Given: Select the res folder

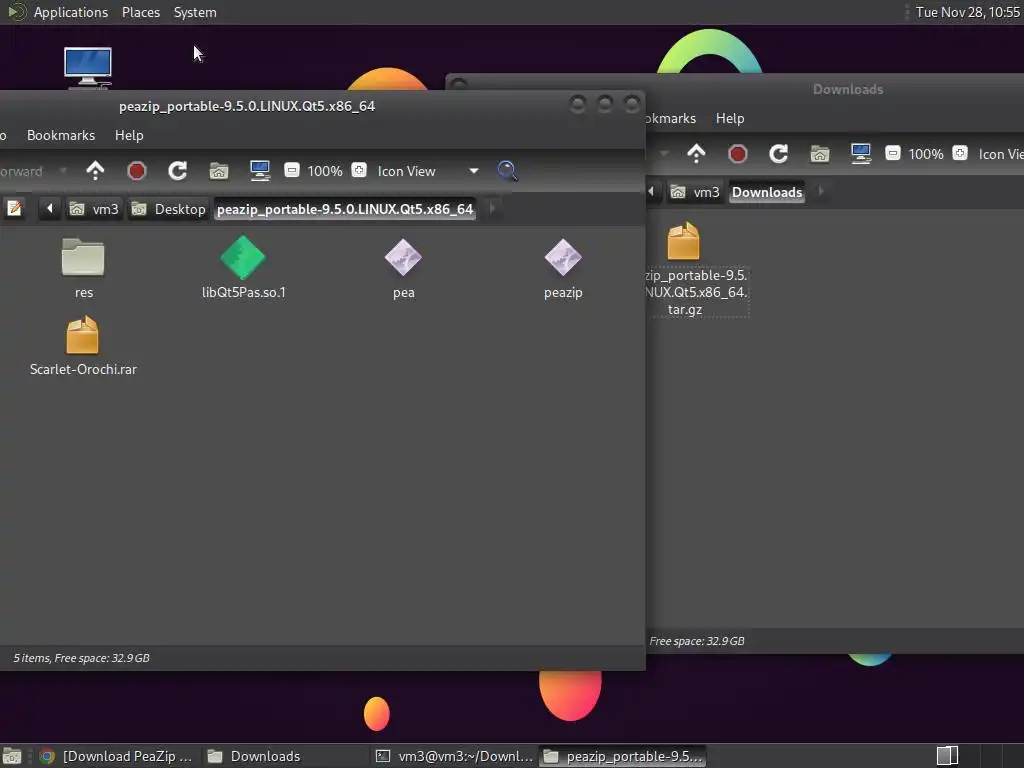Looking at the screenshot, I should 83,268.
